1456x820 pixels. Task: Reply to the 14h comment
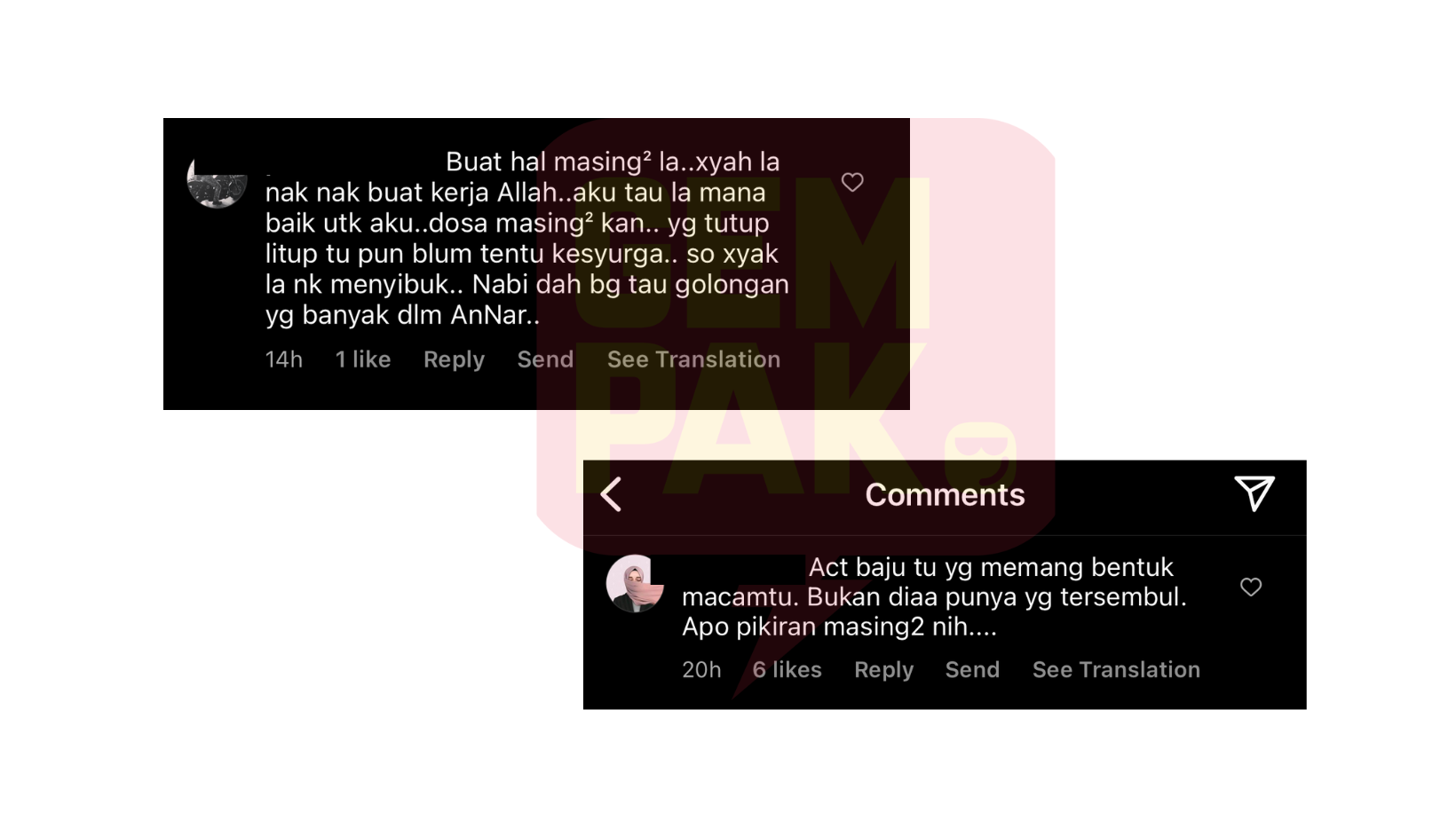454,359
